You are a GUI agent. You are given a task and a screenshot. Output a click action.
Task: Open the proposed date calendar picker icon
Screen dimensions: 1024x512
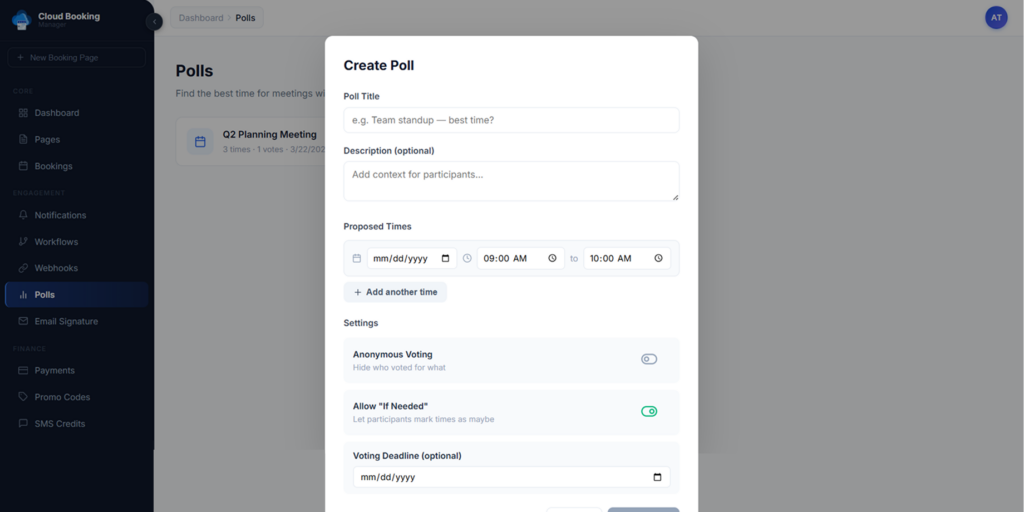(445, 258)
